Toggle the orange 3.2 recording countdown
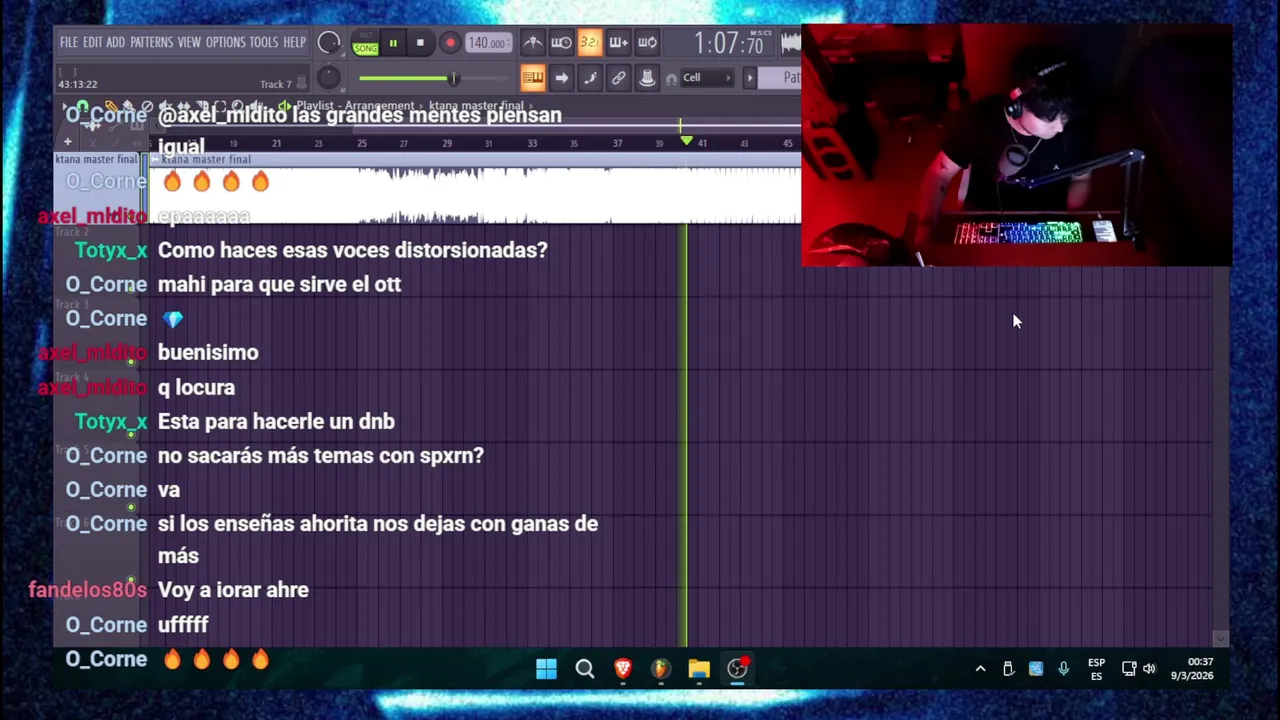This screenshot has width=1280, height=720. point(589,42)
